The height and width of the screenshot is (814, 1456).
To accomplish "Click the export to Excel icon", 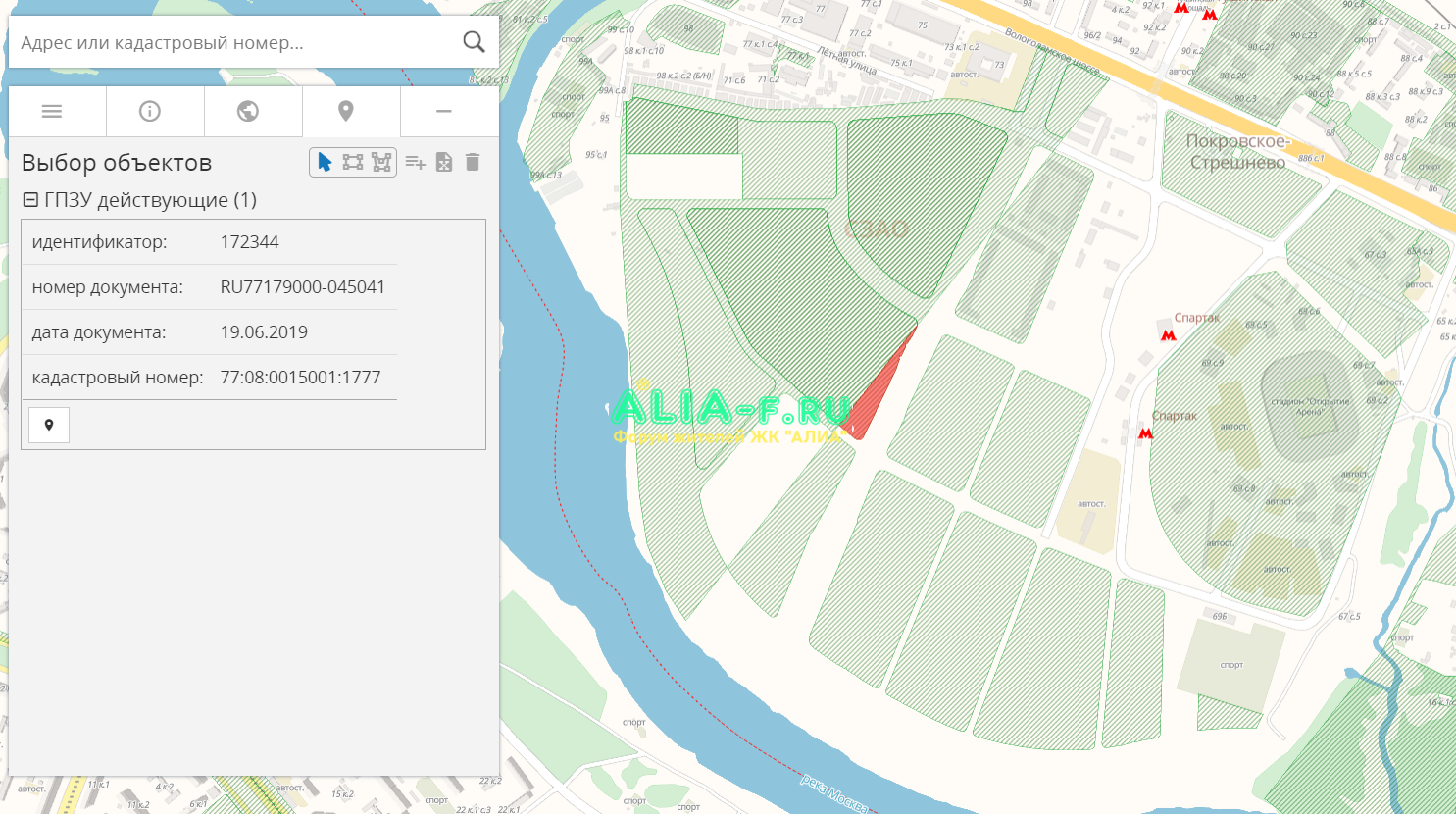I will click(x=444, y=162).
